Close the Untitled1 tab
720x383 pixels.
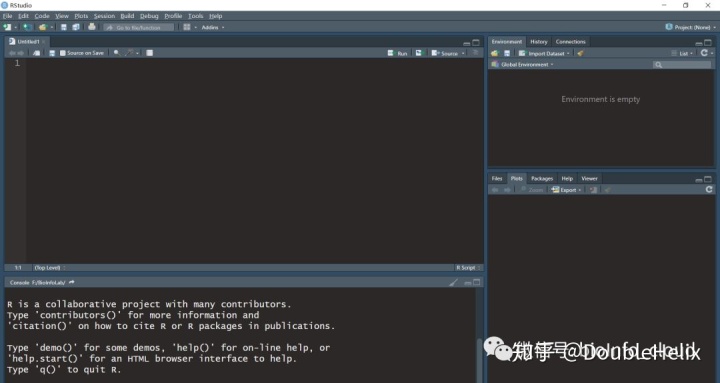tap(44, 42)
